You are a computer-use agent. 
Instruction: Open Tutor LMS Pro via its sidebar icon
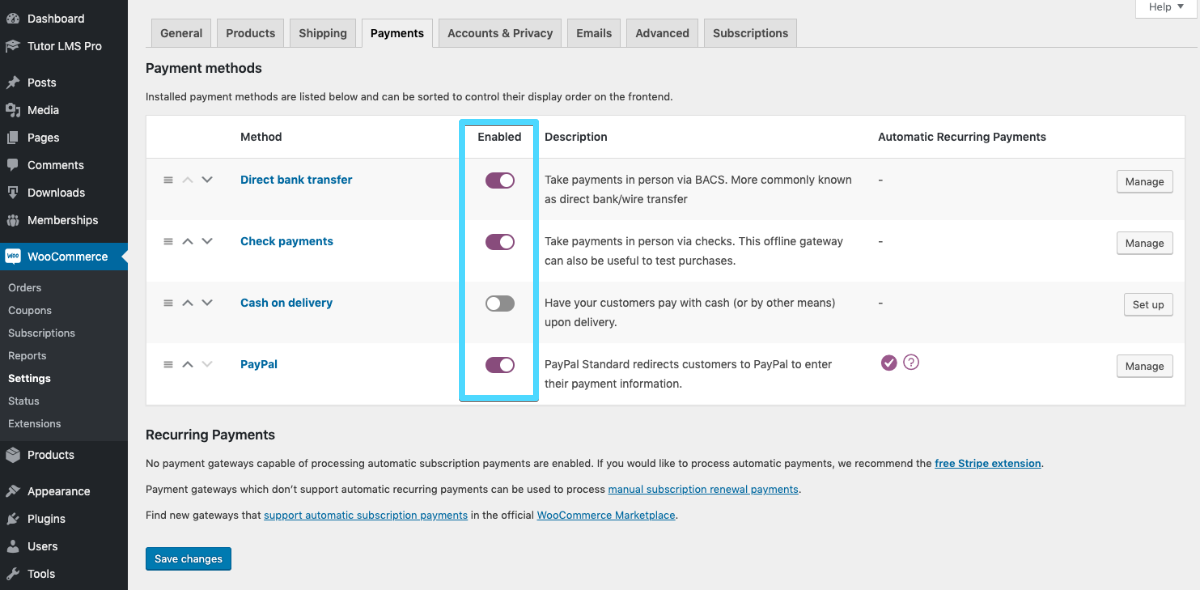click(13, 46)
